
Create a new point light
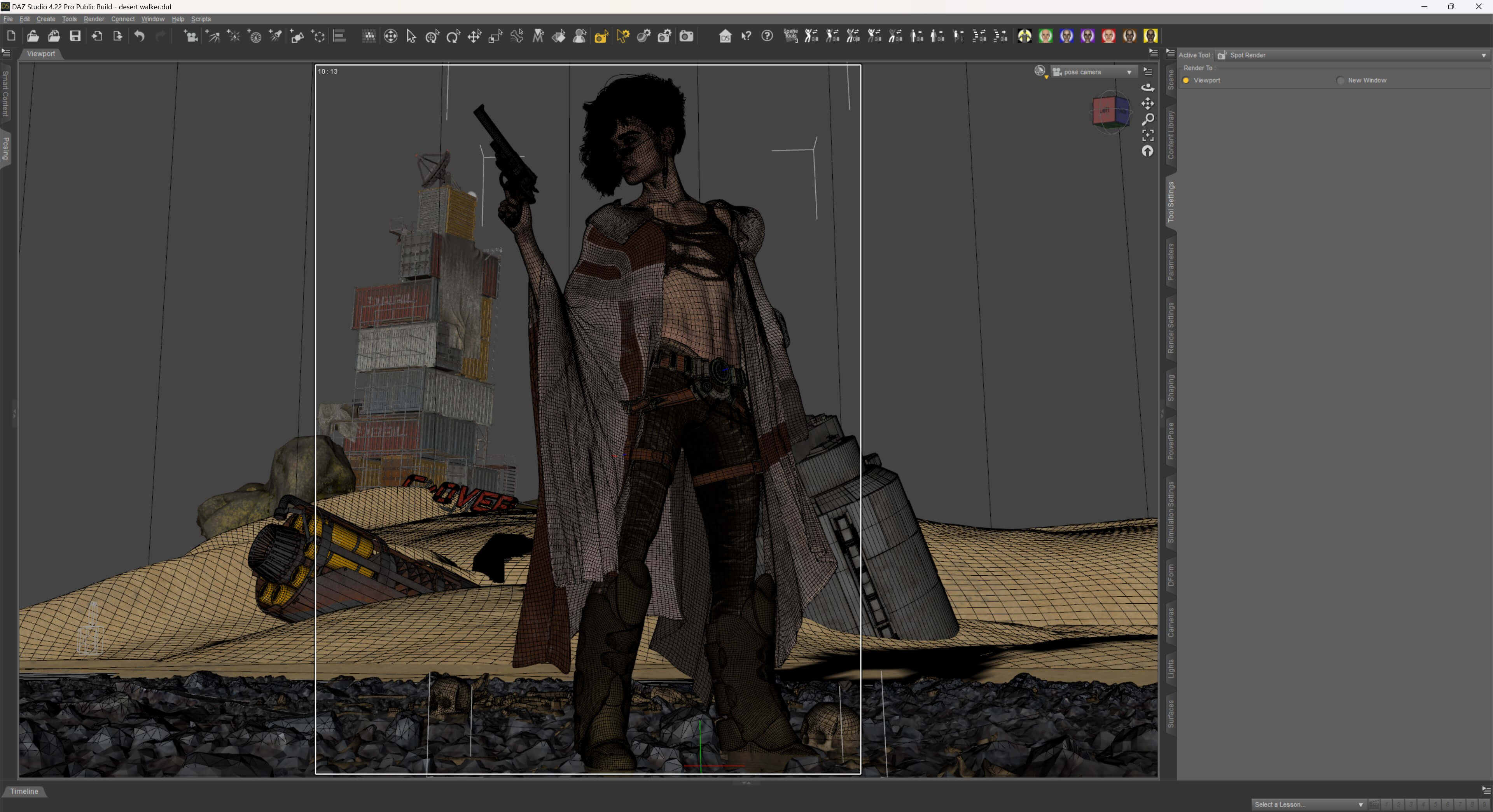tap(234, 36)
